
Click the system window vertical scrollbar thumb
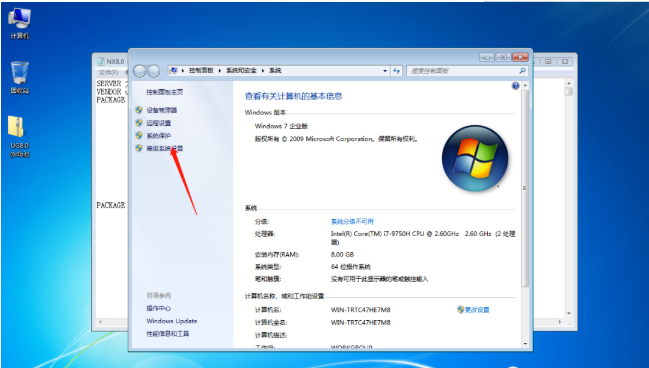point(525,188)
